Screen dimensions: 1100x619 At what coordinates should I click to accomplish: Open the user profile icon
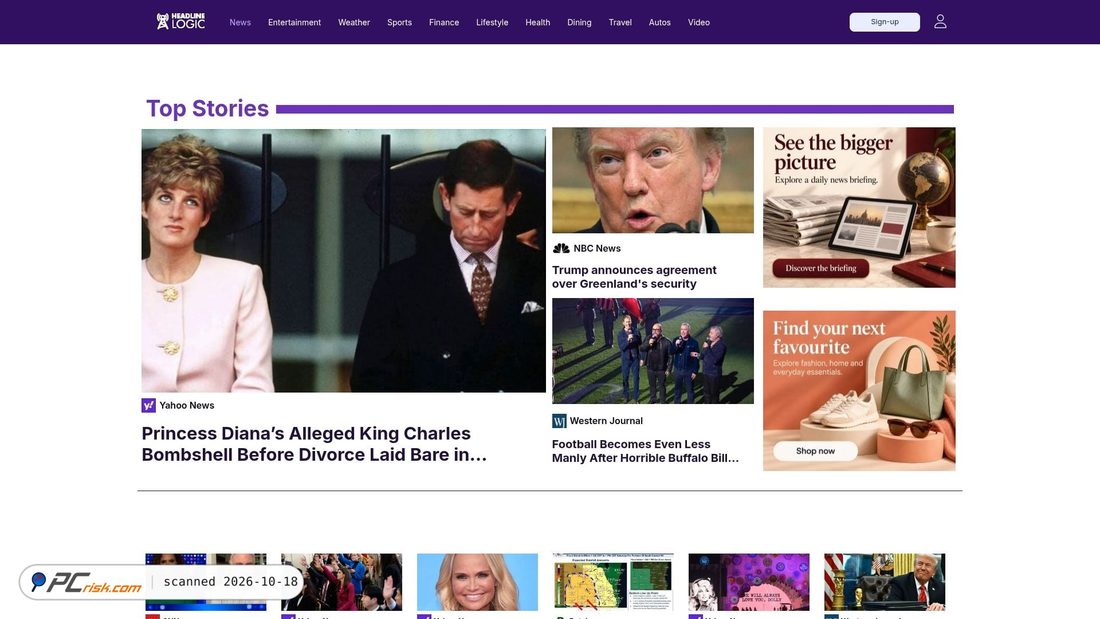click(940, 22)
